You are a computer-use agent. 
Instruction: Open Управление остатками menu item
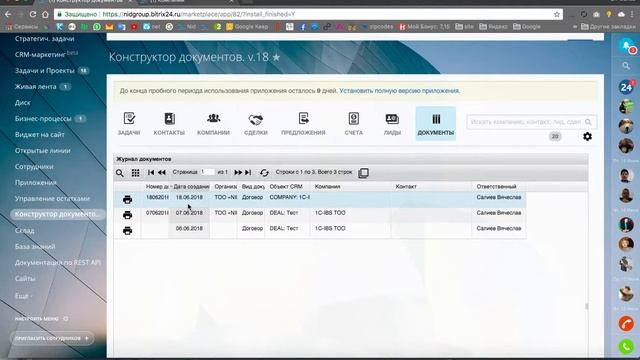(52, 198)
